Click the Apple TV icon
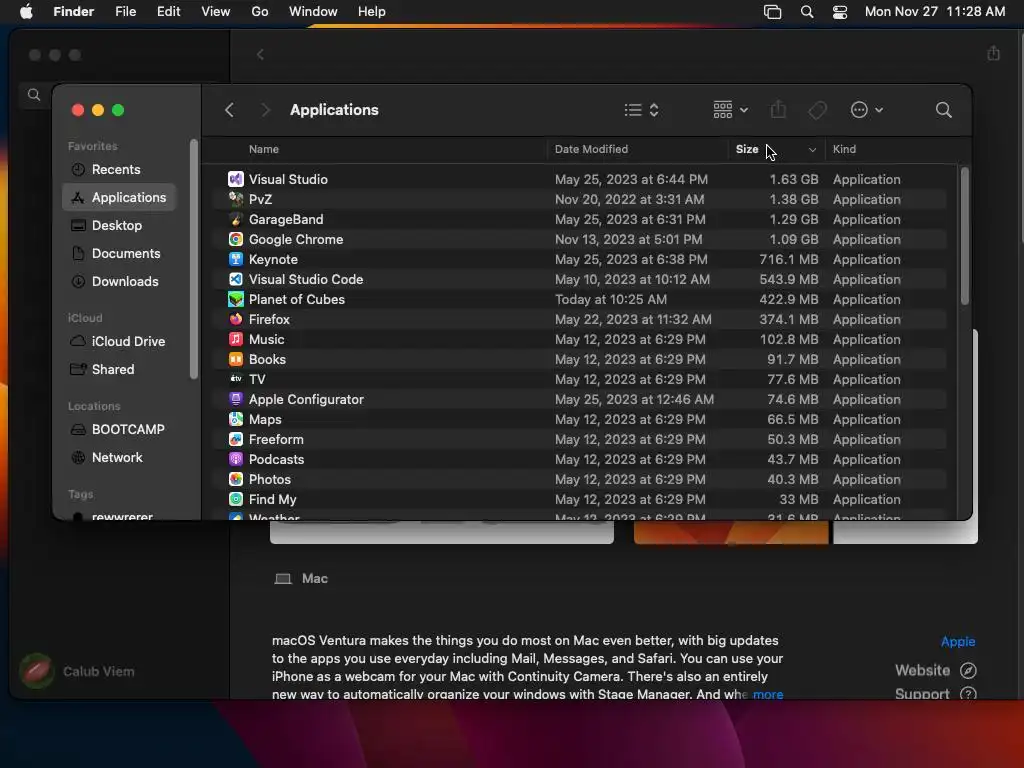Viewport: 1024px width, 768px height. pyautogui.click(x=236, y=379)
